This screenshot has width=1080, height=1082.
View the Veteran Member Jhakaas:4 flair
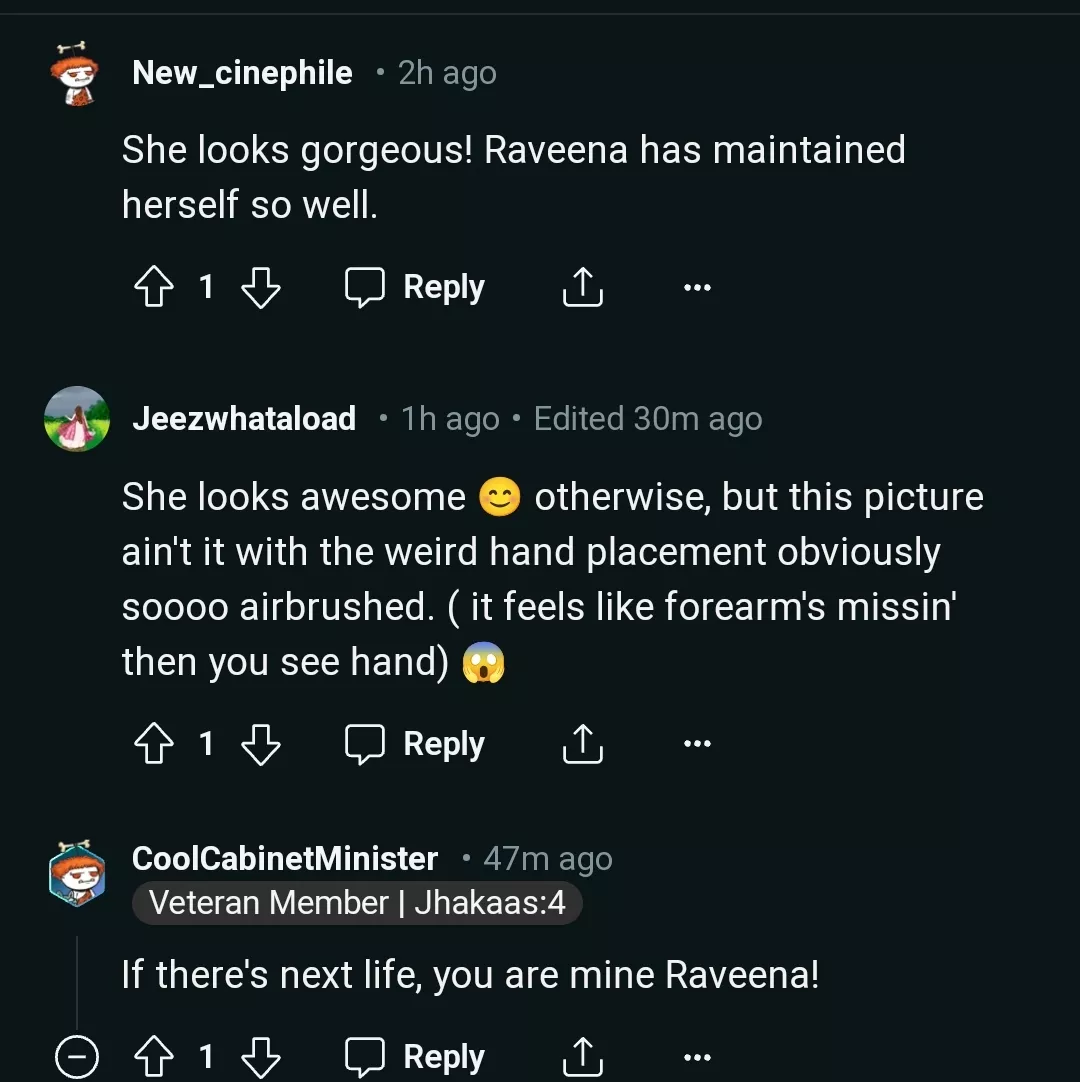pyautogui.click(x=356, y=903)
